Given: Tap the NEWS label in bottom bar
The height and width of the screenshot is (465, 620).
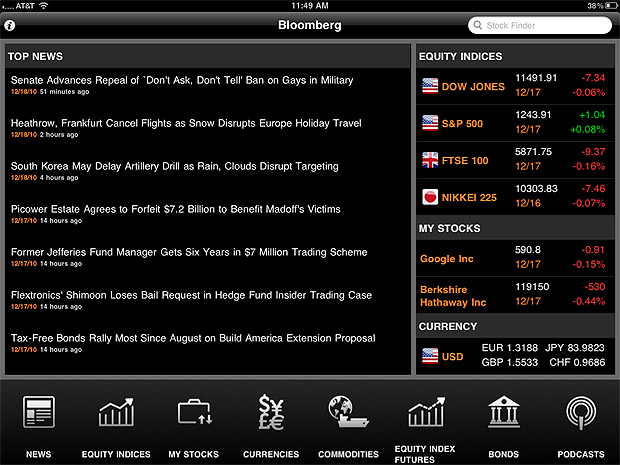Looking at the screenshot, I should (39, 454).
